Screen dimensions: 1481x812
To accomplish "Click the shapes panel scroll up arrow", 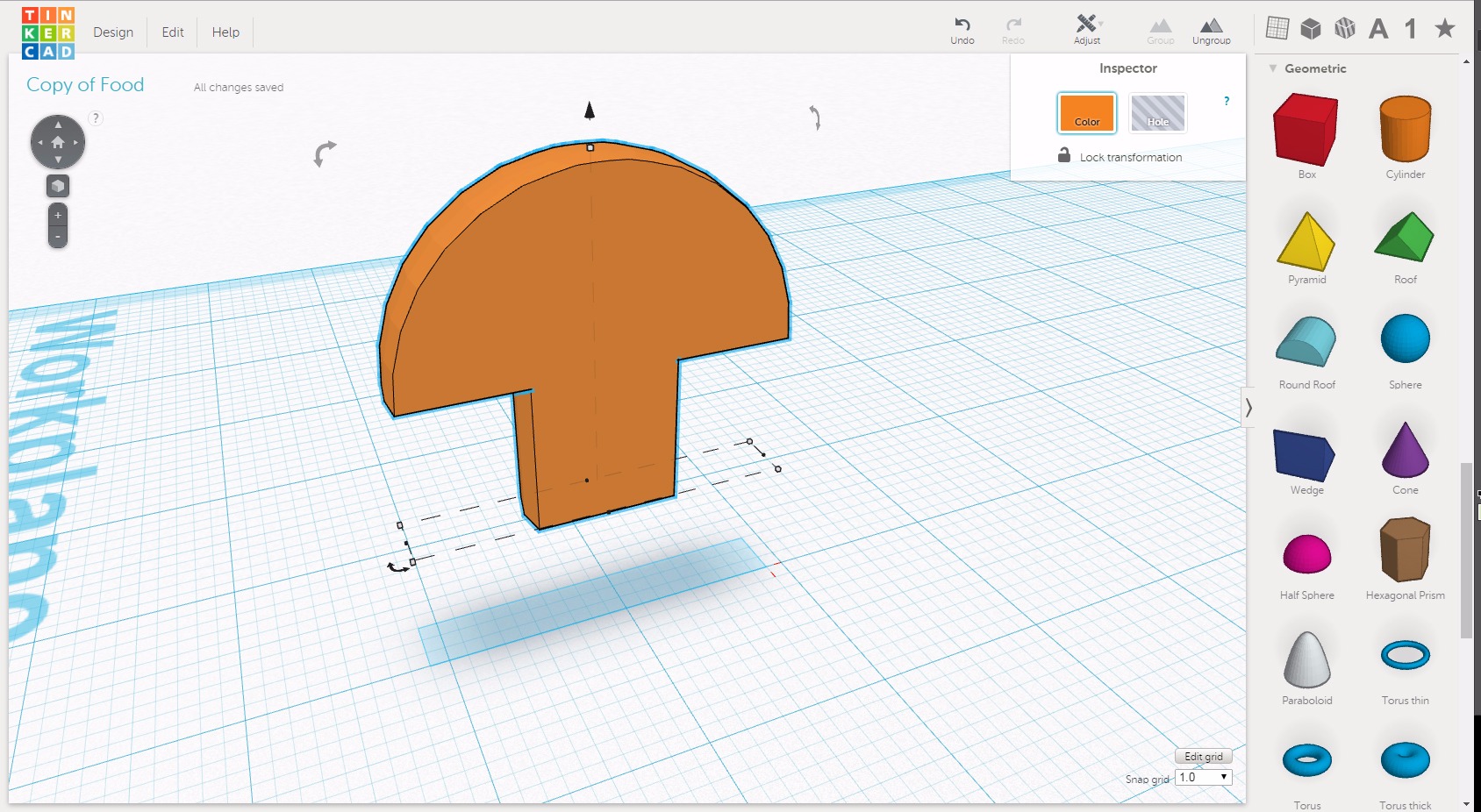I will pos(1466,61).
